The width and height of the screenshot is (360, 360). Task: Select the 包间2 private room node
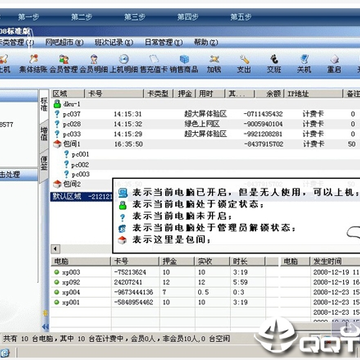[67, 184]
